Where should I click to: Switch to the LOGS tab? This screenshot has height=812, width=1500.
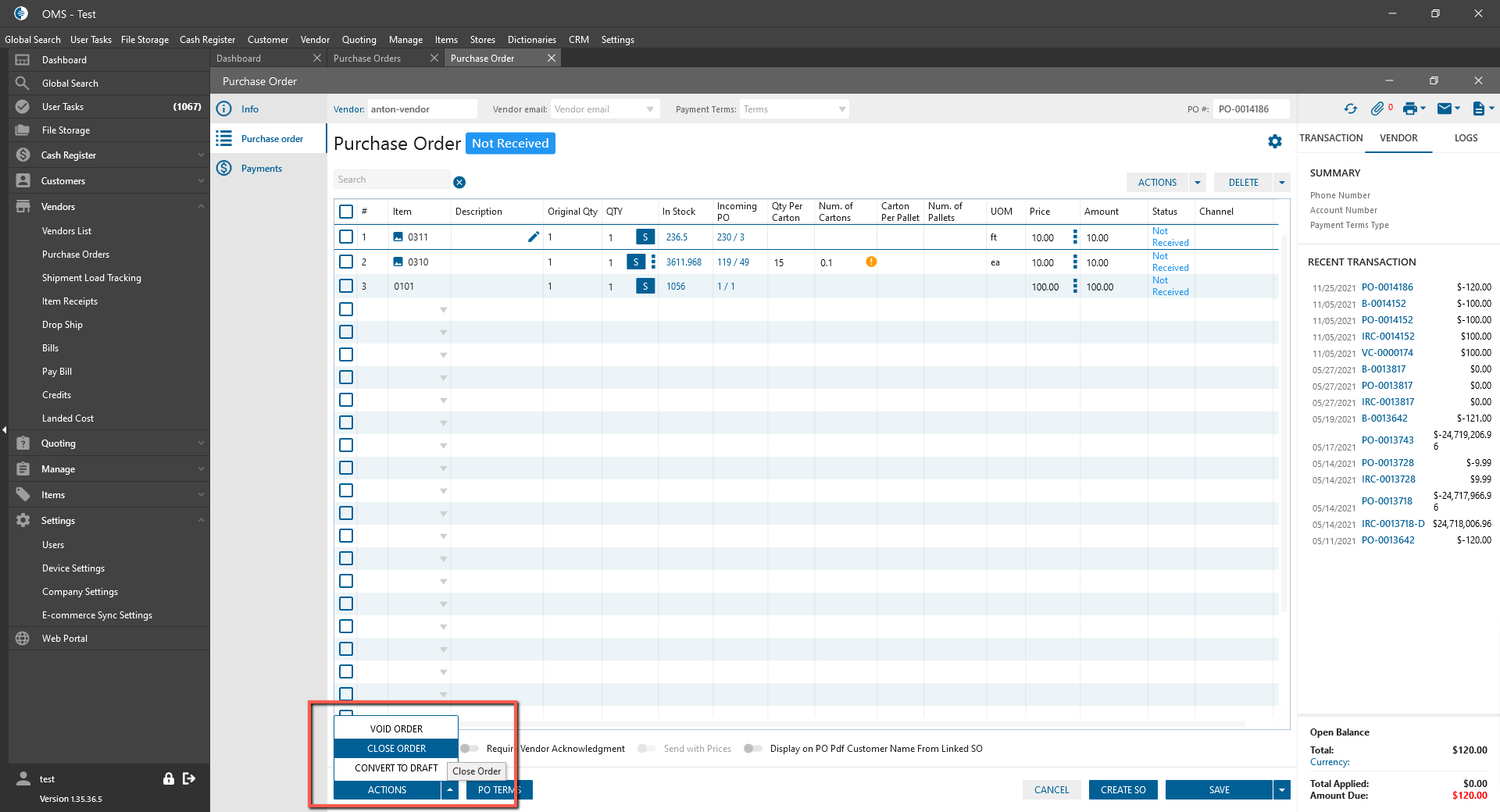(1466, 138)
